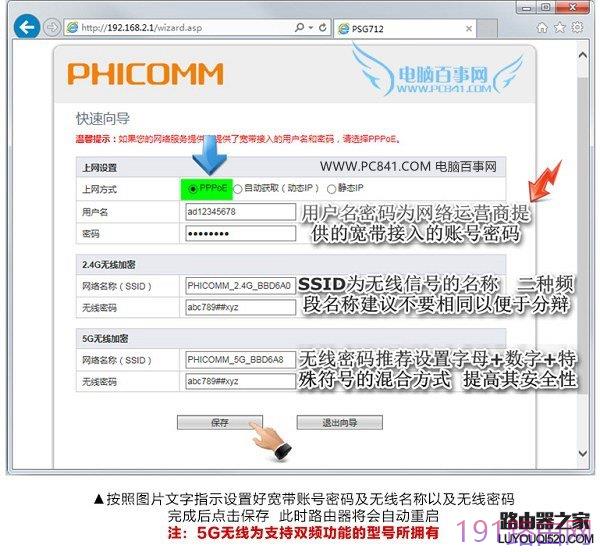The width and height of the screenshot is (600, 552).
Task: Click the browser back arrow button
Action: point(27,27)
